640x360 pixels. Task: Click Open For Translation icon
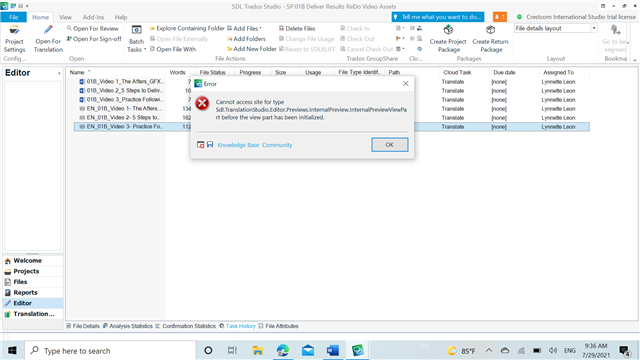click(48, 30)
